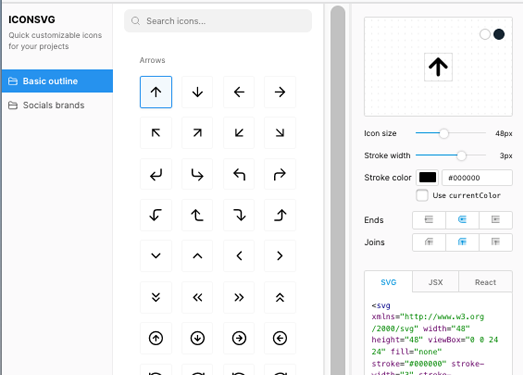Screen dimensions: 523x375
Task: Enable the Use currentColor checkbox
Action: tap(422, 195)
